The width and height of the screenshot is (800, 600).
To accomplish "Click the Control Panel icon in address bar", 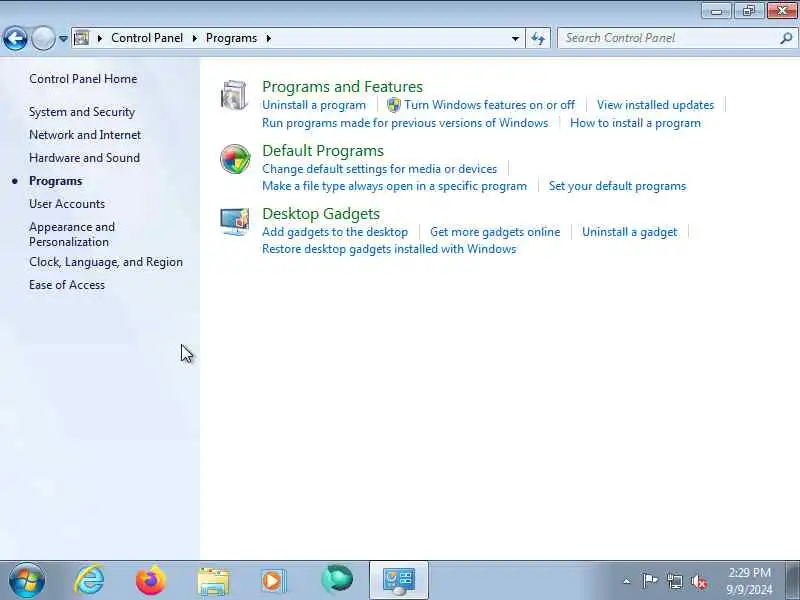I will point(82,38).
